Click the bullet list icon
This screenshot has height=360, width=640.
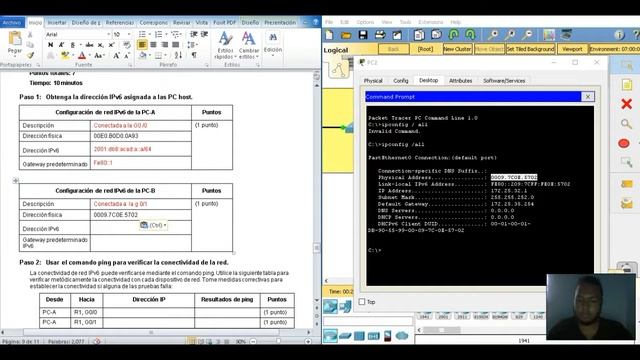[142, 34]
